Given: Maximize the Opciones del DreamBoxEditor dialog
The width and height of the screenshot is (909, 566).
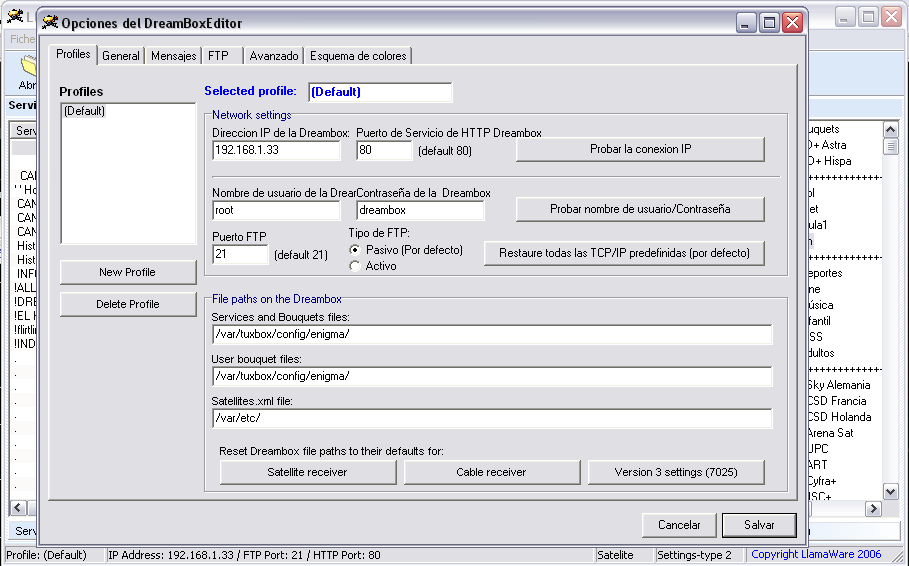Looking at the screenshot, I should (769, 23).
